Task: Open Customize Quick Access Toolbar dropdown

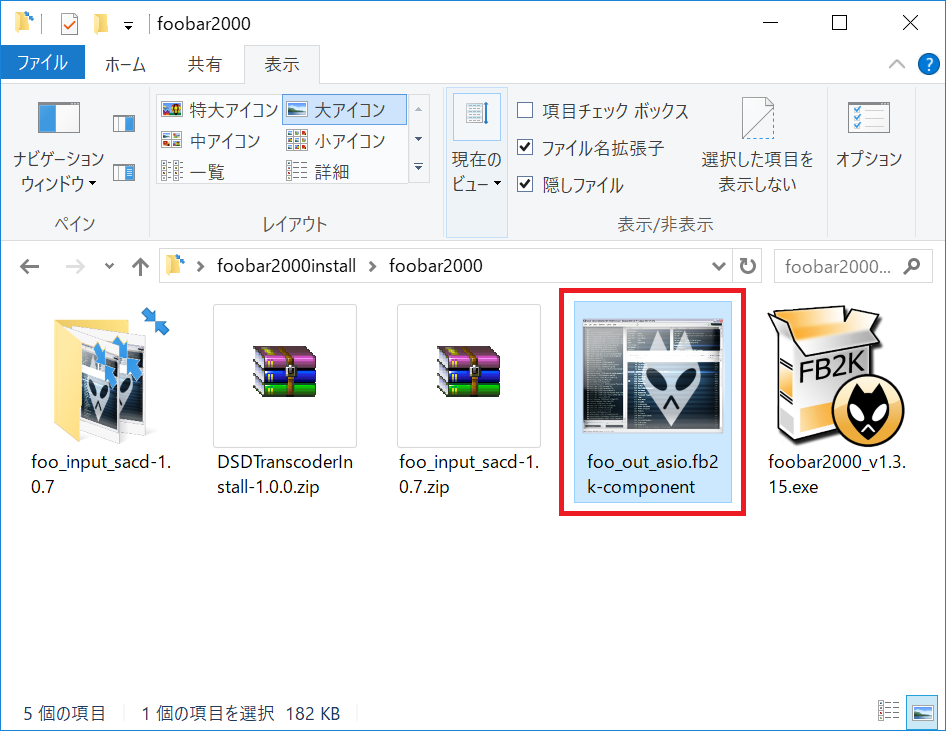Action: 129,25
